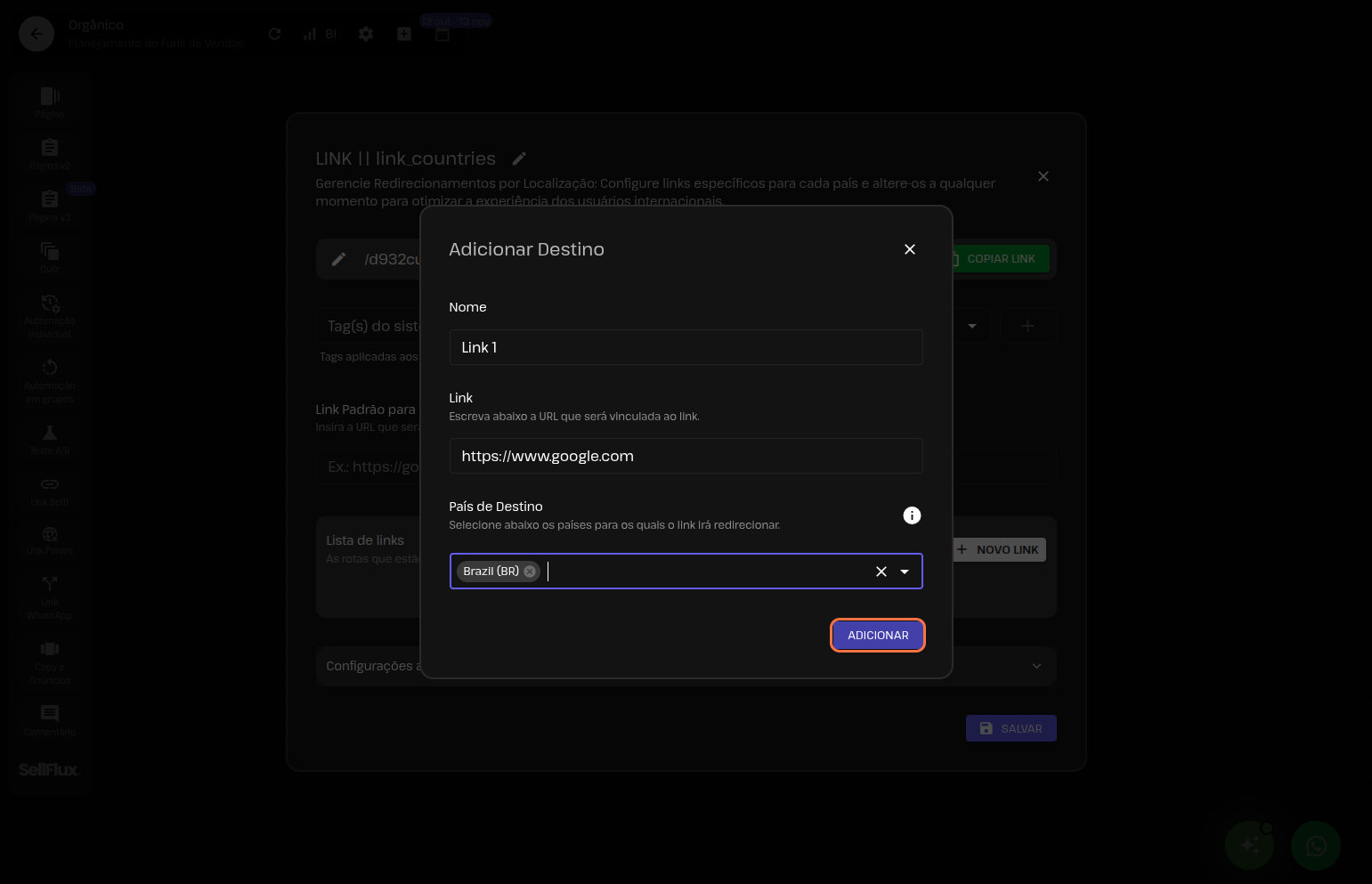
Task: Click the País de Destino info icon
Action: tap(911, 515)
